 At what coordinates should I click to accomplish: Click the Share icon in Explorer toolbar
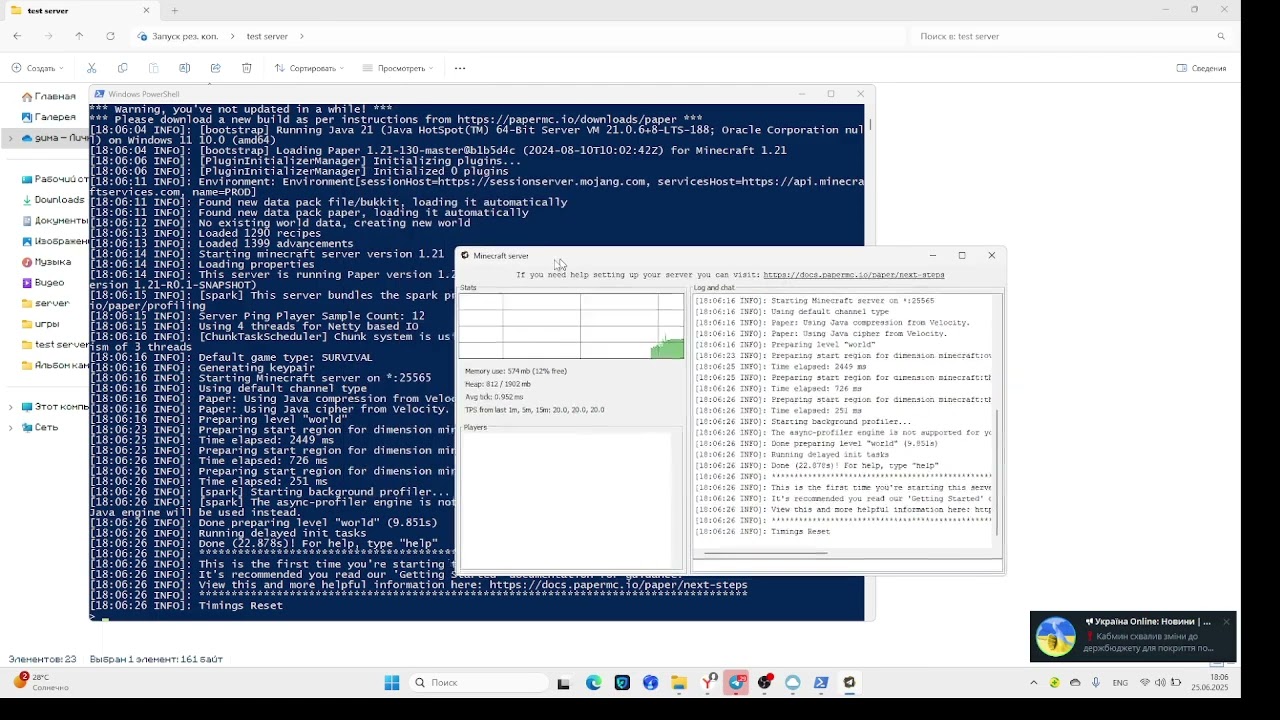(x=215, y=68)
